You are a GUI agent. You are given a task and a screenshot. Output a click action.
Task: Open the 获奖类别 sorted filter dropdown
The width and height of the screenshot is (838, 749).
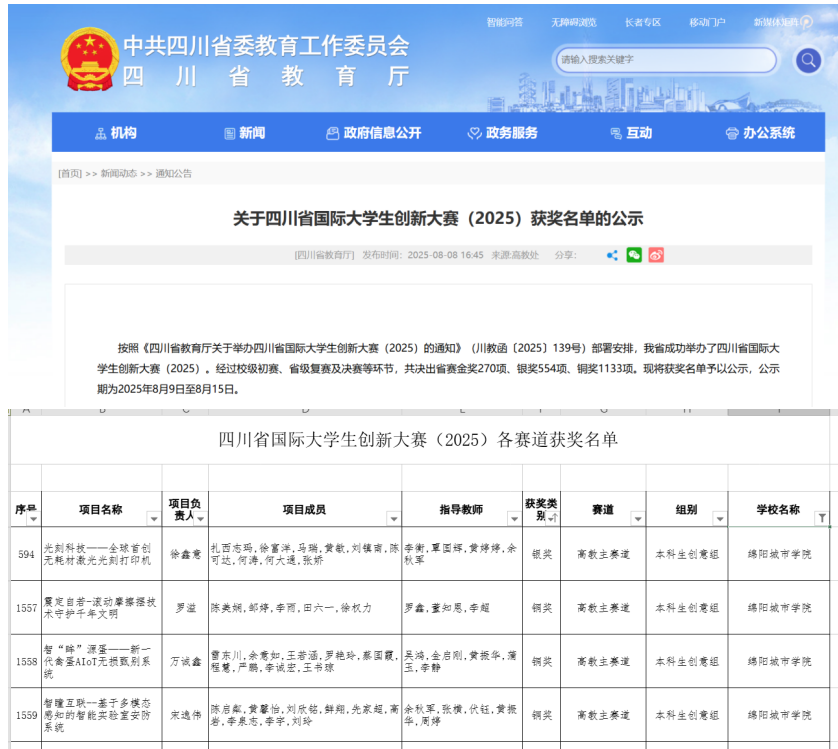click(x=552, y=518)
